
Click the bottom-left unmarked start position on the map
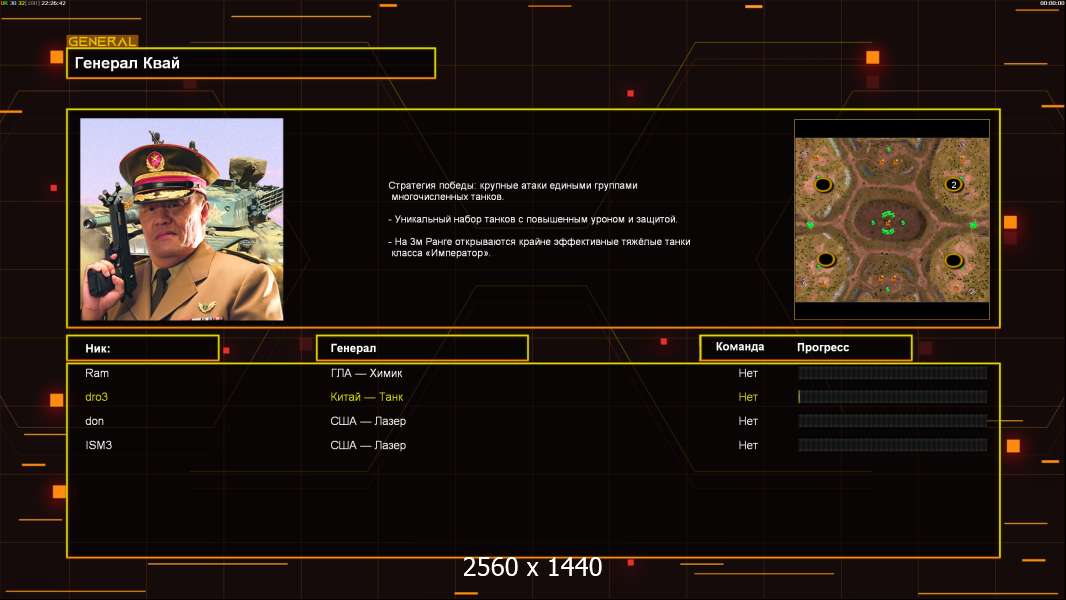point(826,259)
